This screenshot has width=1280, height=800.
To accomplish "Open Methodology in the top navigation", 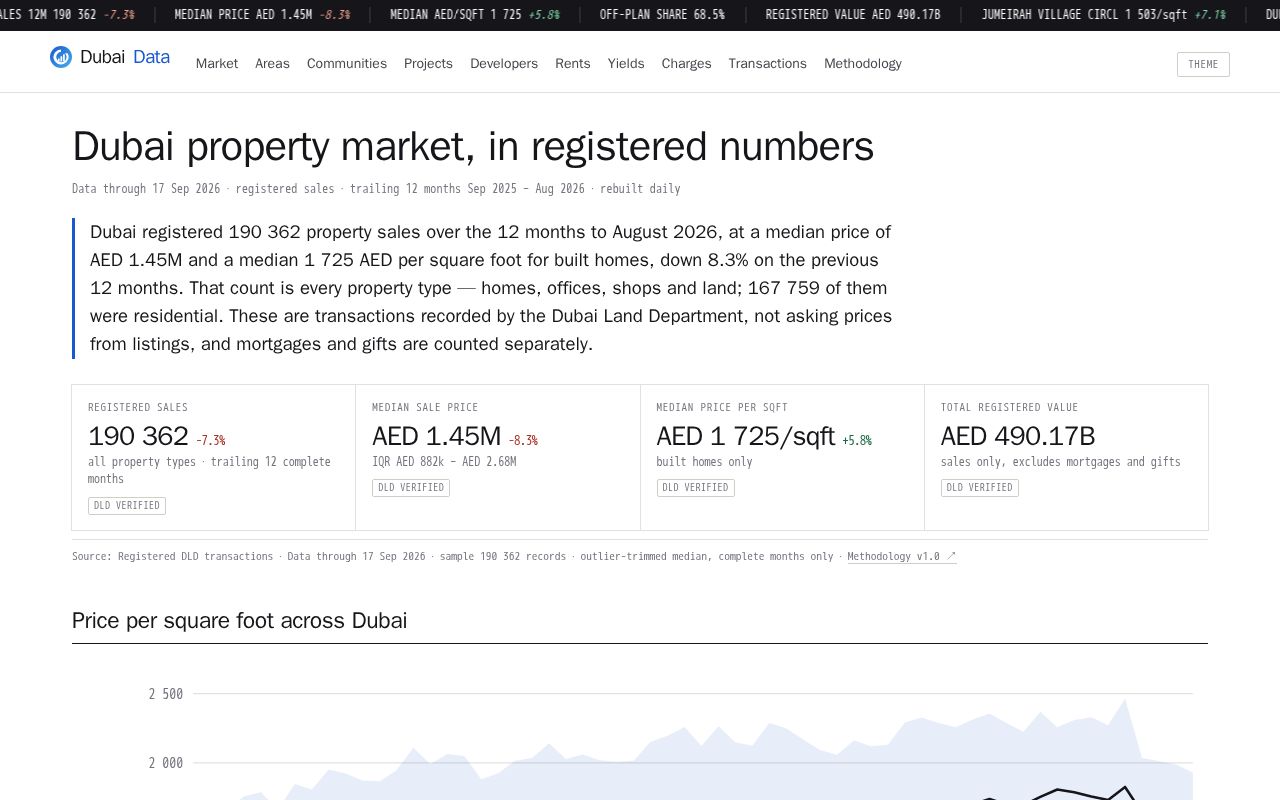I will (x=863, y=63).
